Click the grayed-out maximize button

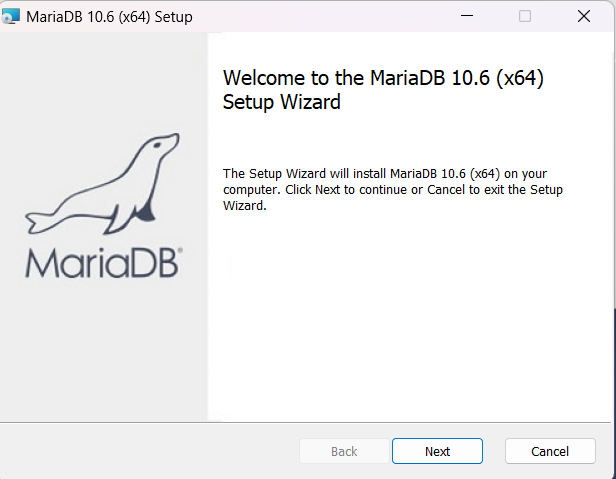pyautogui.click(x=525, y=16)
